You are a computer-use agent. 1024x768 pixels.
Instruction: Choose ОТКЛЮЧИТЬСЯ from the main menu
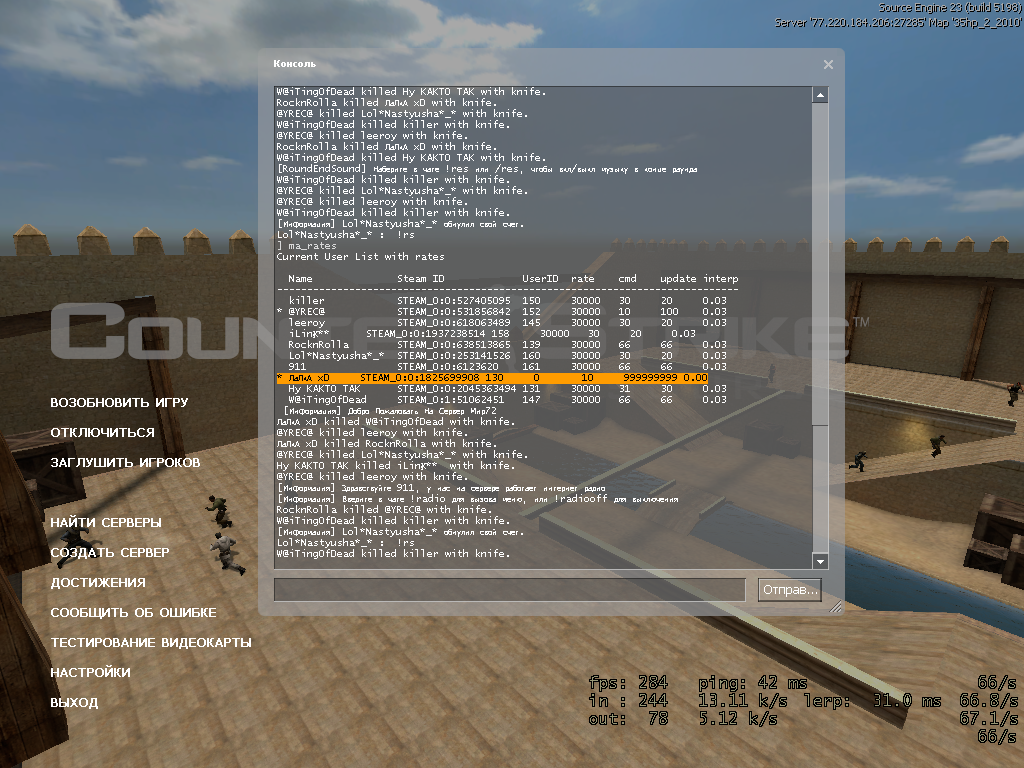[x=103, y=432]
